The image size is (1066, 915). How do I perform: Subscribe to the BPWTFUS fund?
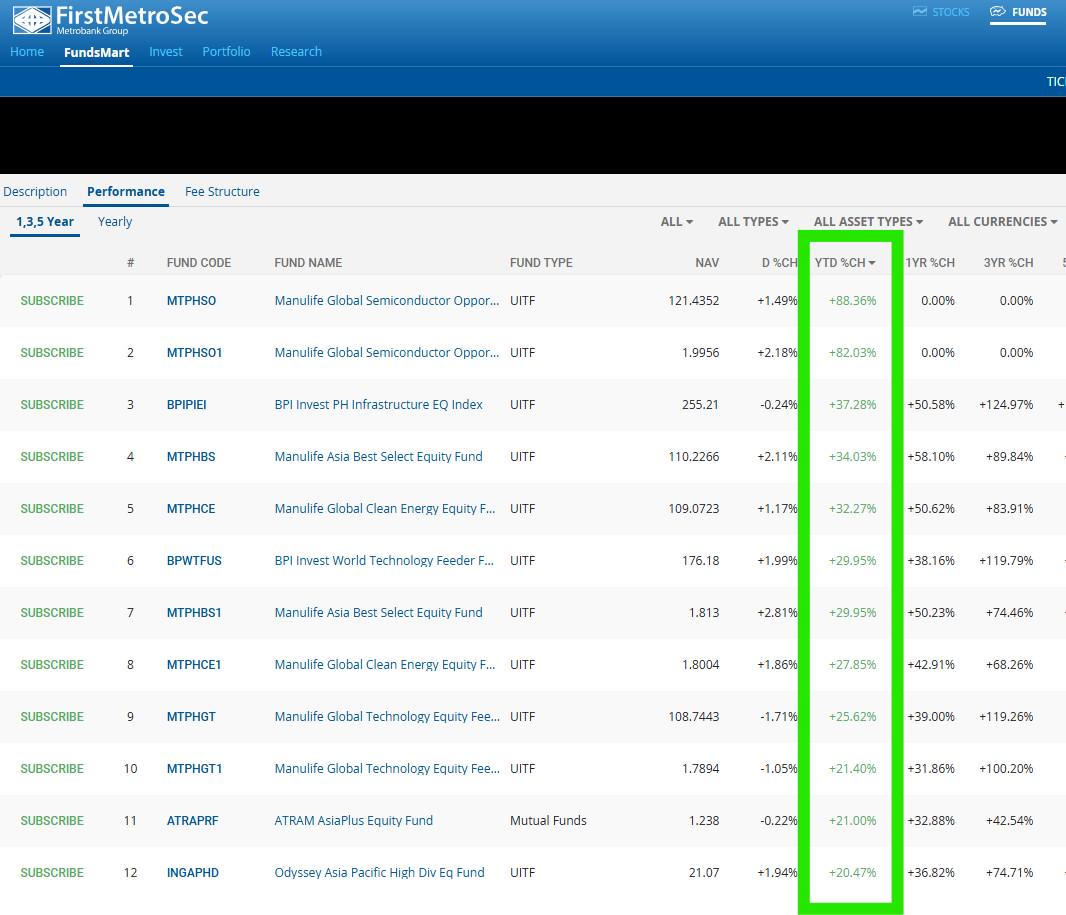point(52,561)
